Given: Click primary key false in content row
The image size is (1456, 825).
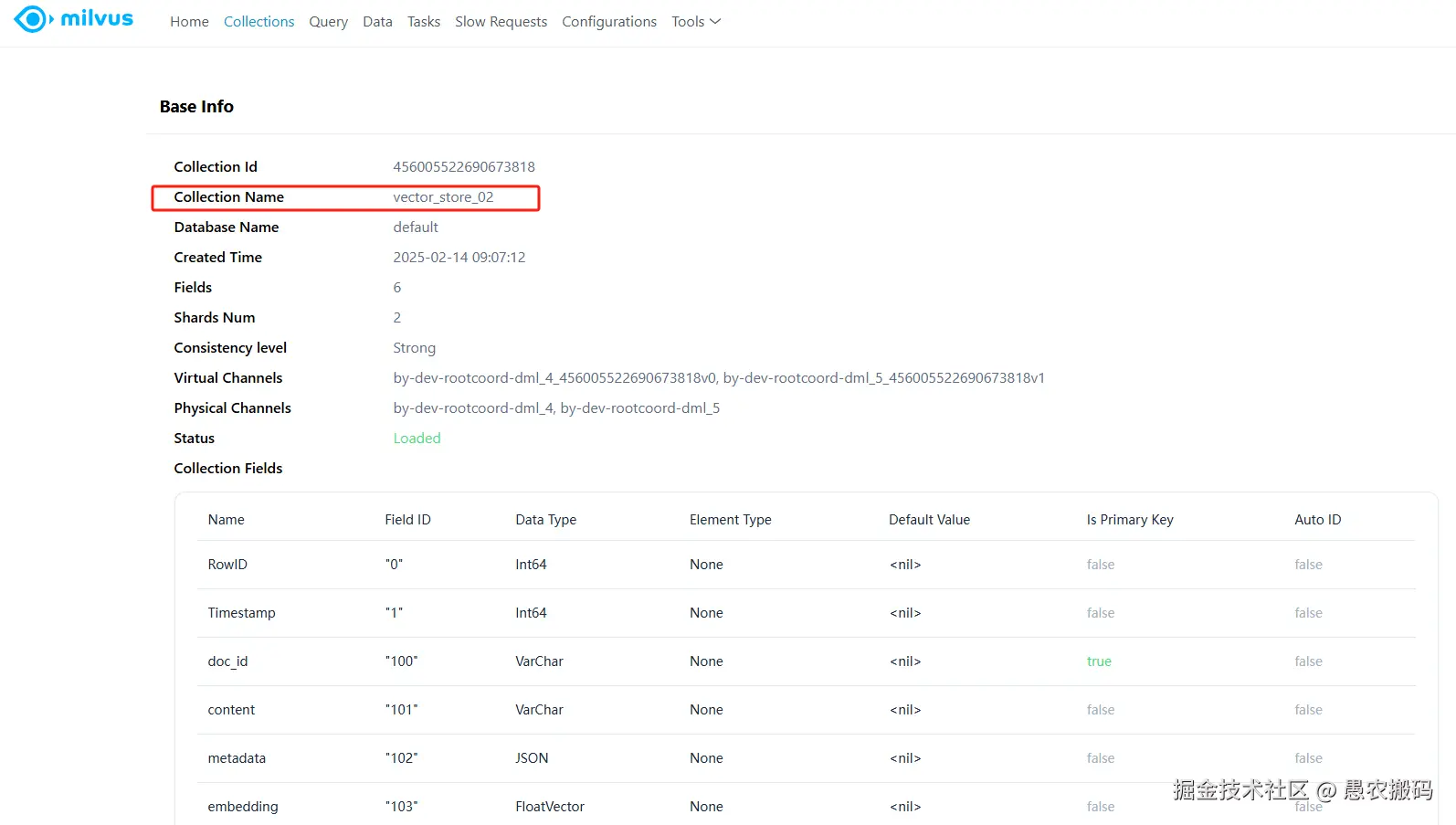Looking at the screenshot, I should point(1101,709).
